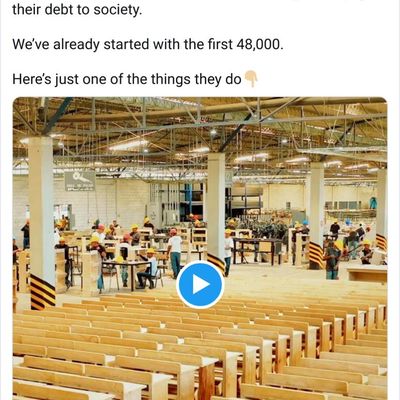
Task: Click the wooden benches in the foreground
Action: point(200,347)
